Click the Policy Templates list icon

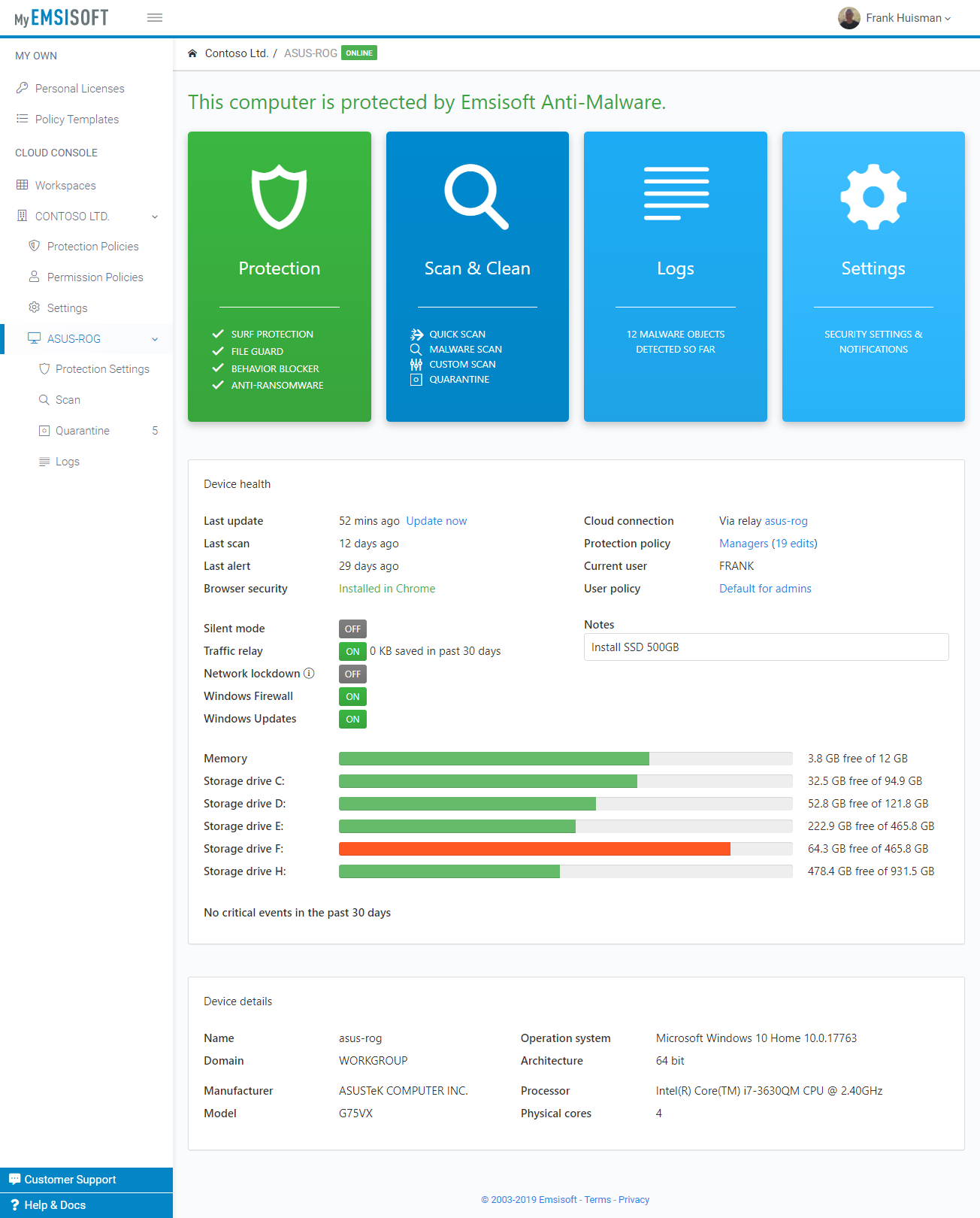point(23,119)
